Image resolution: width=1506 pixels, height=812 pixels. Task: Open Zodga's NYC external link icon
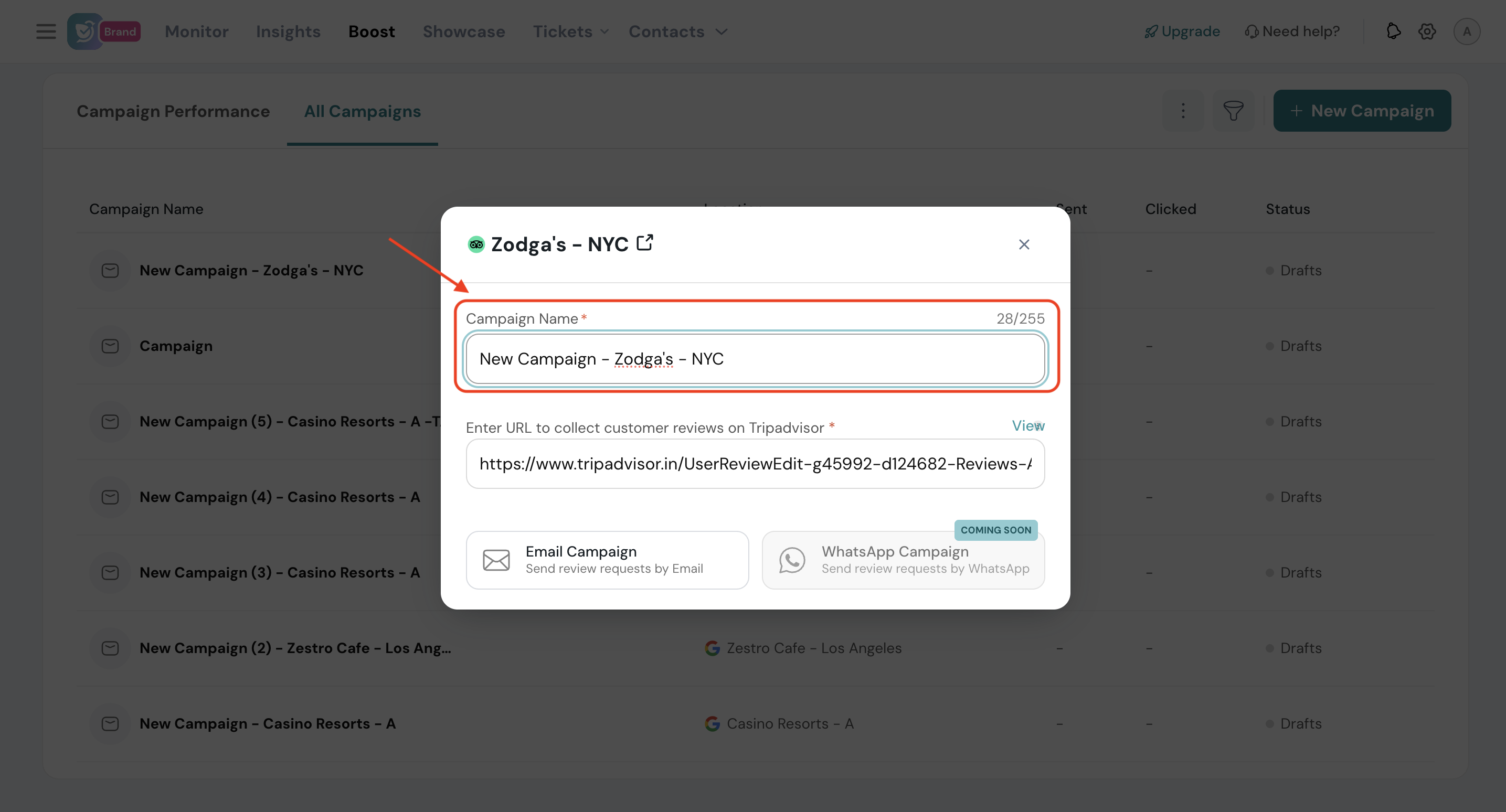(645, 243)
